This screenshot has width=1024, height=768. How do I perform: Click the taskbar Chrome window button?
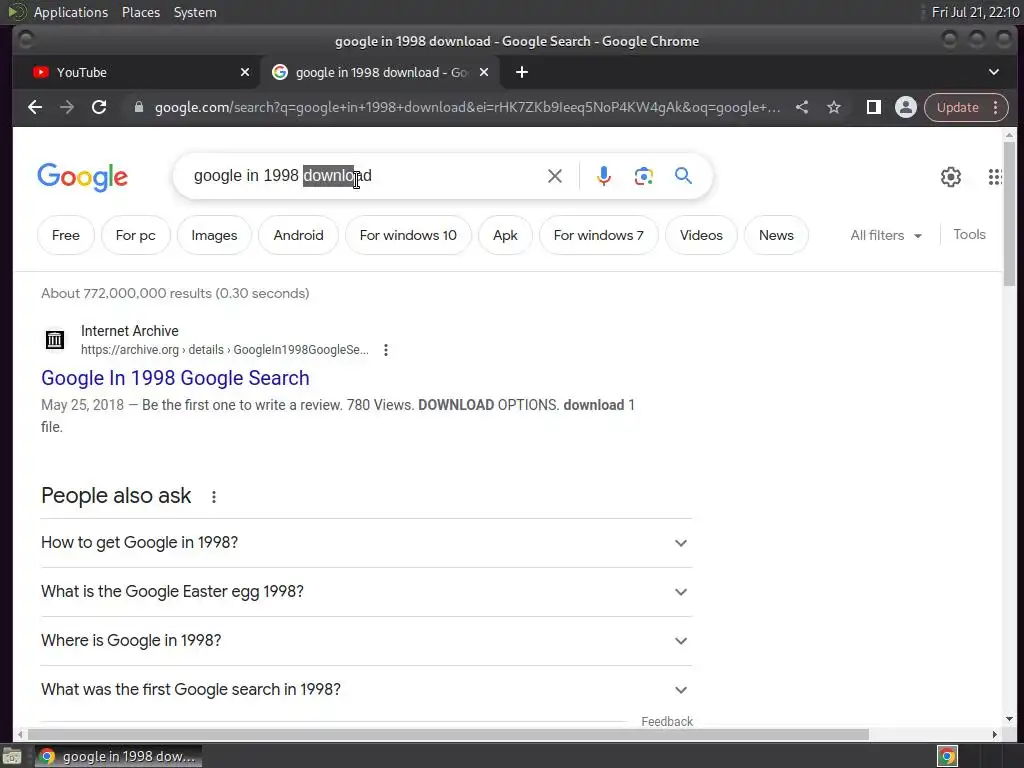(x=118, y=756)
